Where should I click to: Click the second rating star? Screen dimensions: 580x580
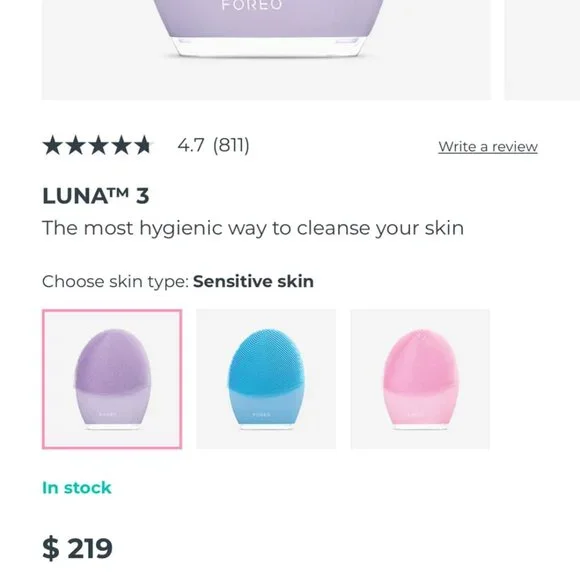tap(75, 145)
